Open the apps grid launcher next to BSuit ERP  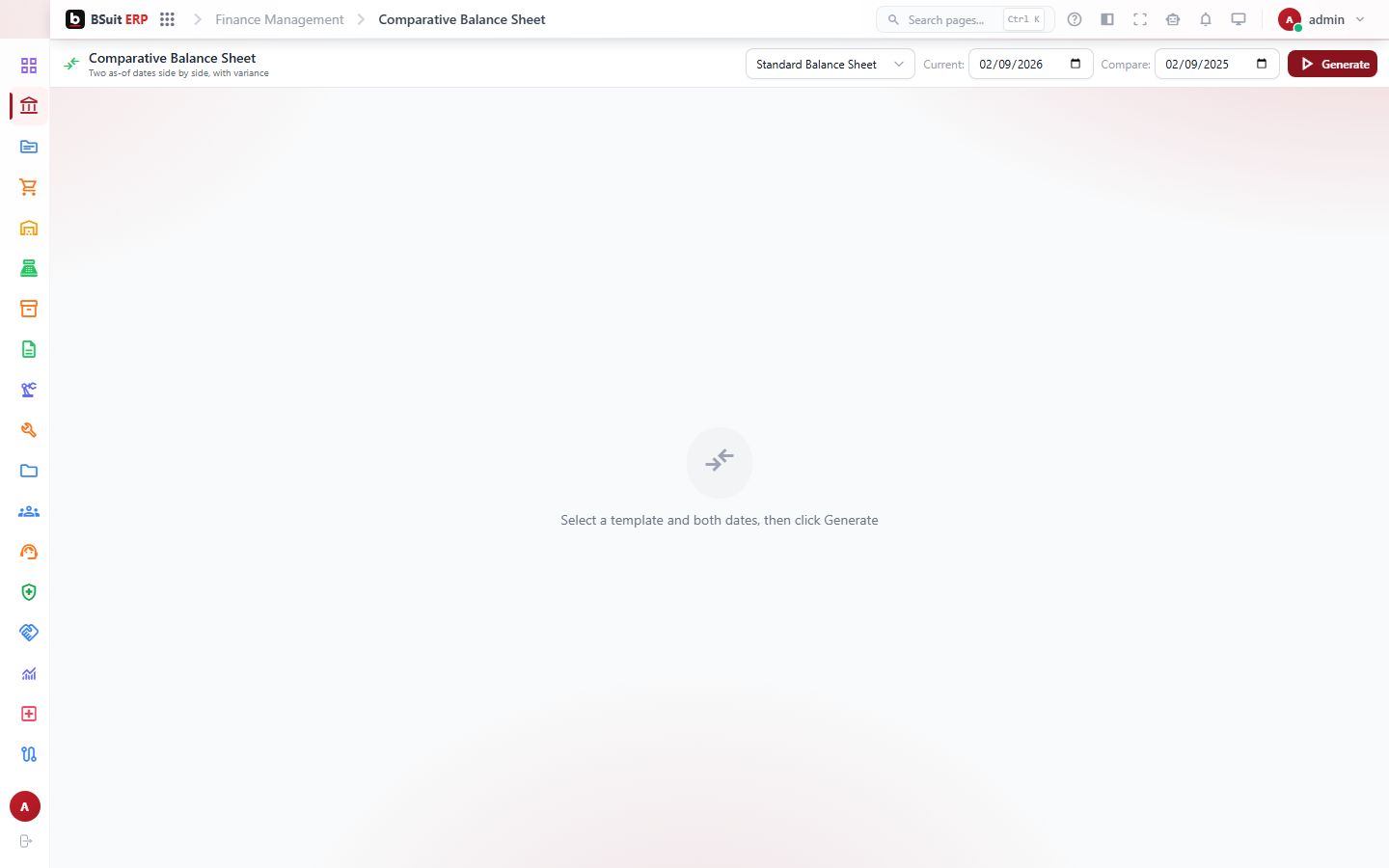167,19
